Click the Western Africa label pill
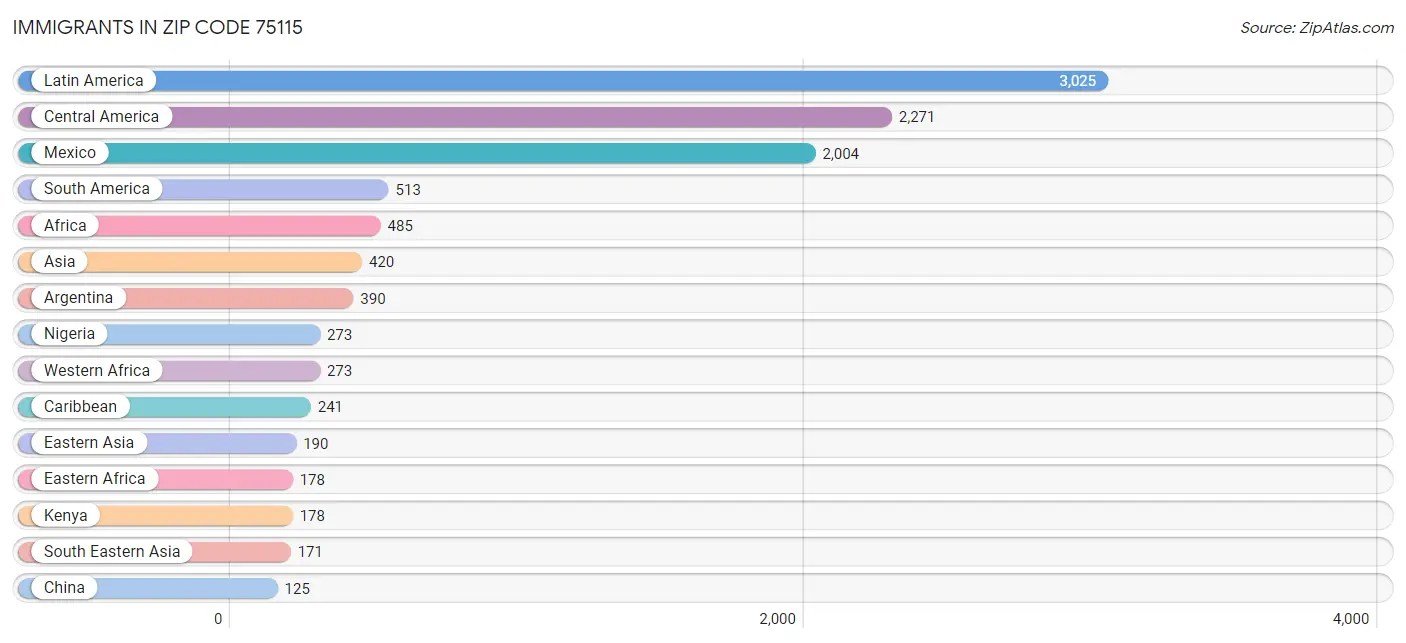 pyautogui.click(x=96, y=370)
